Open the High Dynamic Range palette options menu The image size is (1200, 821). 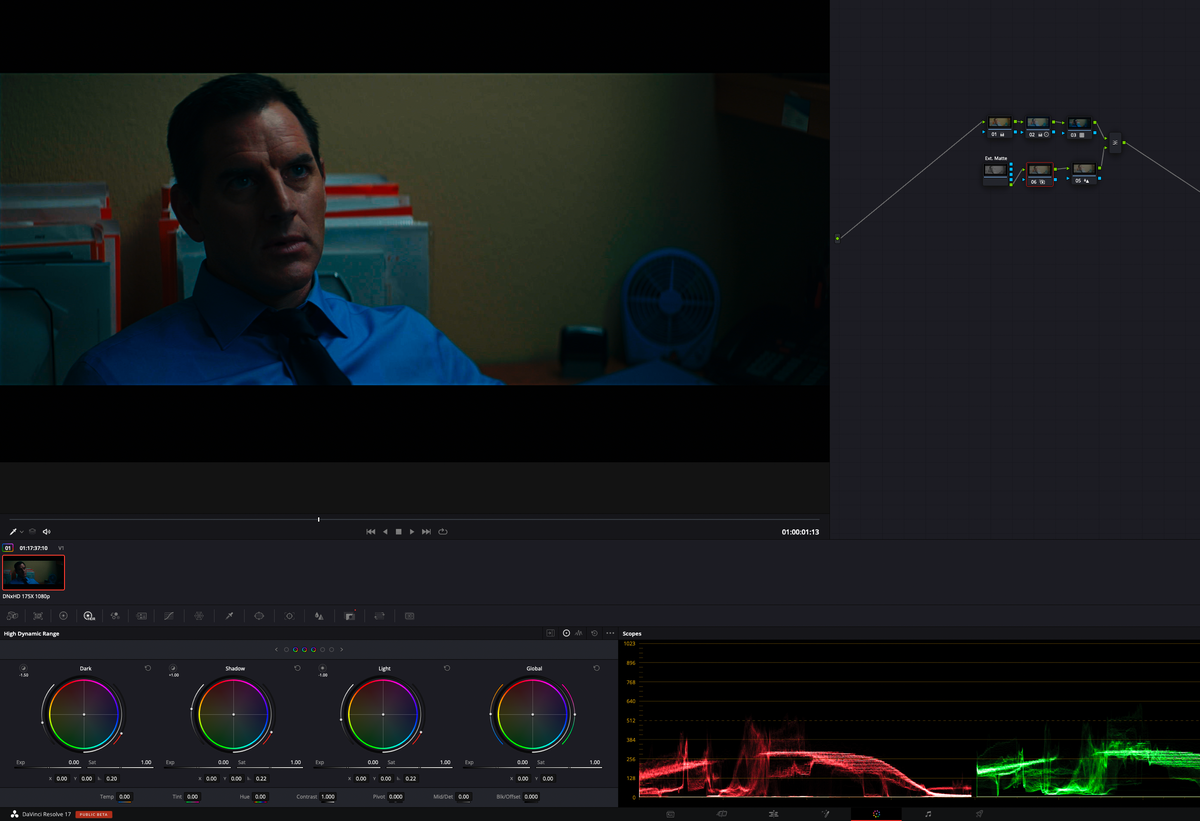click(610, 633)
